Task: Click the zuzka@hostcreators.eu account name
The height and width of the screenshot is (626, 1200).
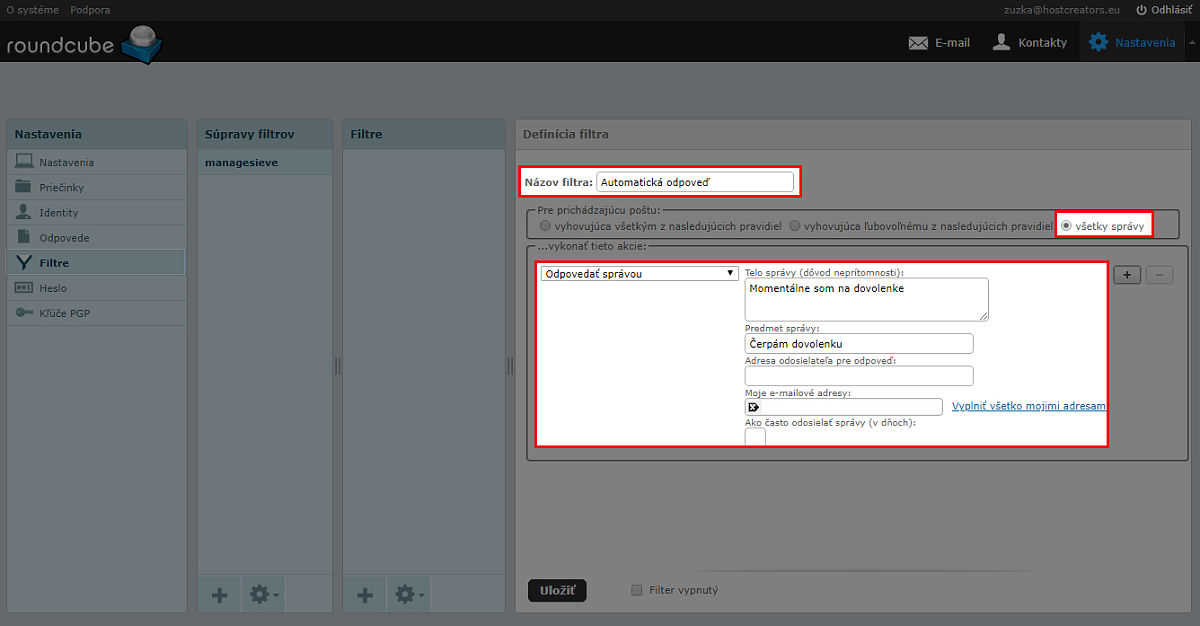Action: pyautogui.click(x=1063, y=9)
